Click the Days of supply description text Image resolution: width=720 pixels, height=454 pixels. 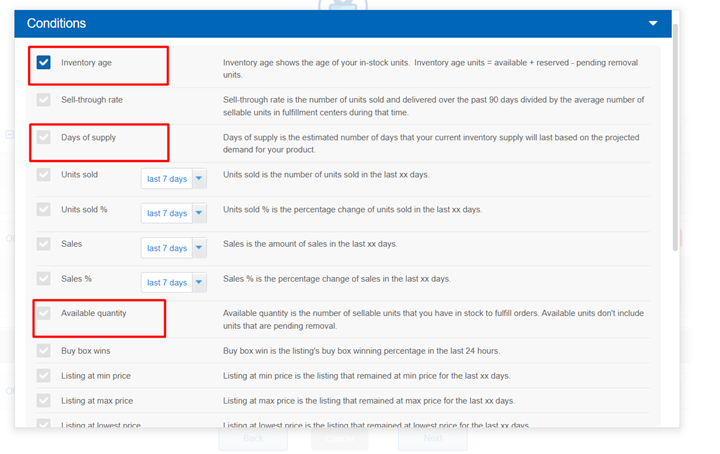431,143
